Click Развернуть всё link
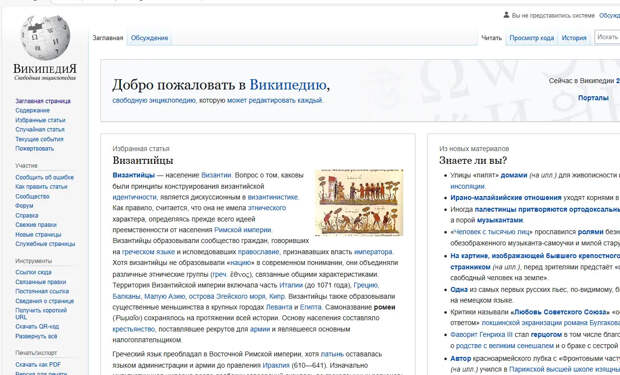 pos(36,336)
